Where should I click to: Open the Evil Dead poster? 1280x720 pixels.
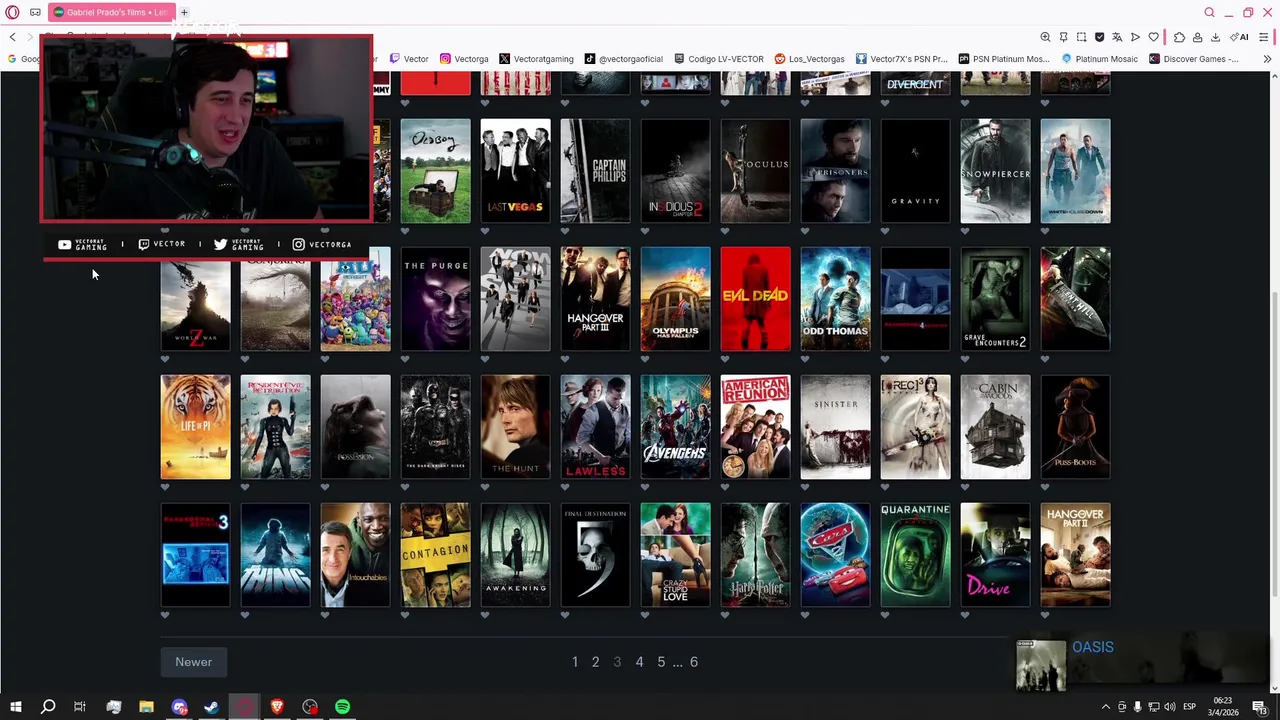click(756, 299)
